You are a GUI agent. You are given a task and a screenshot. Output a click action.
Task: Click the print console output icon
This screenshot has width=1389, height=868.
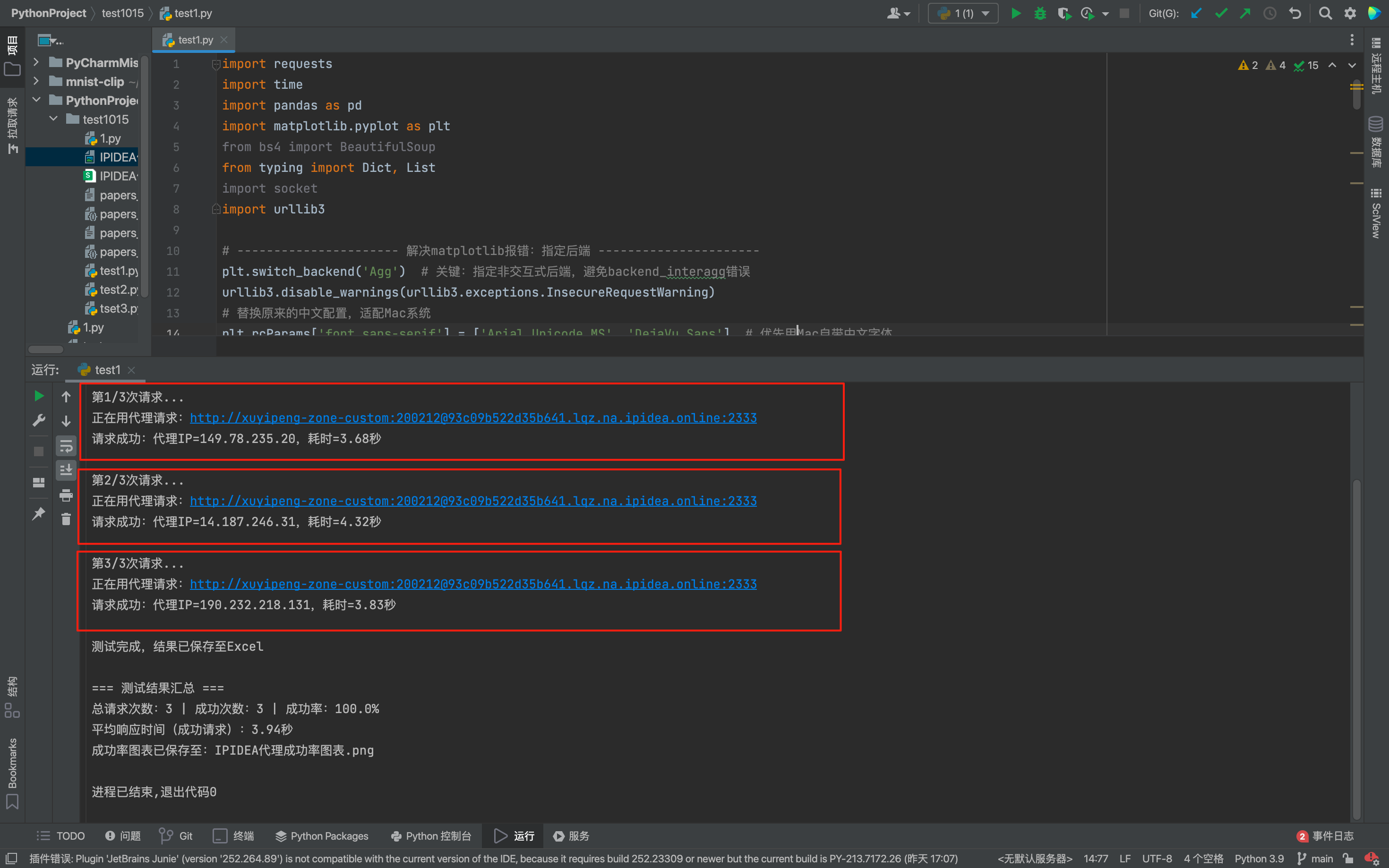(66, 495)
